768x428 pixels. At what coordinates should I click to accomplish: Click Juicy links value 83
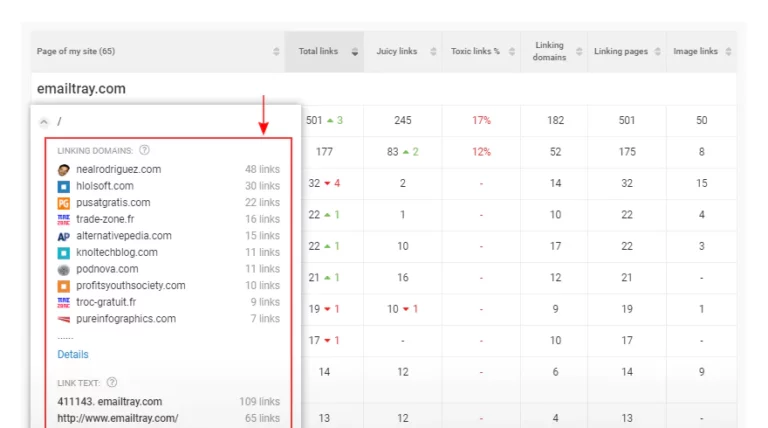[x=392, y=152]
